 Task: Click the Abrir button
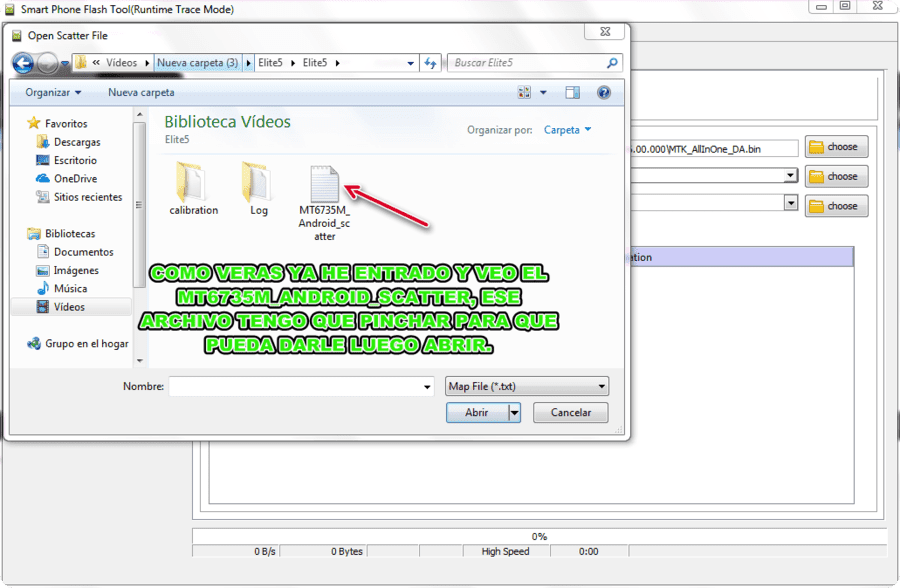477,412
